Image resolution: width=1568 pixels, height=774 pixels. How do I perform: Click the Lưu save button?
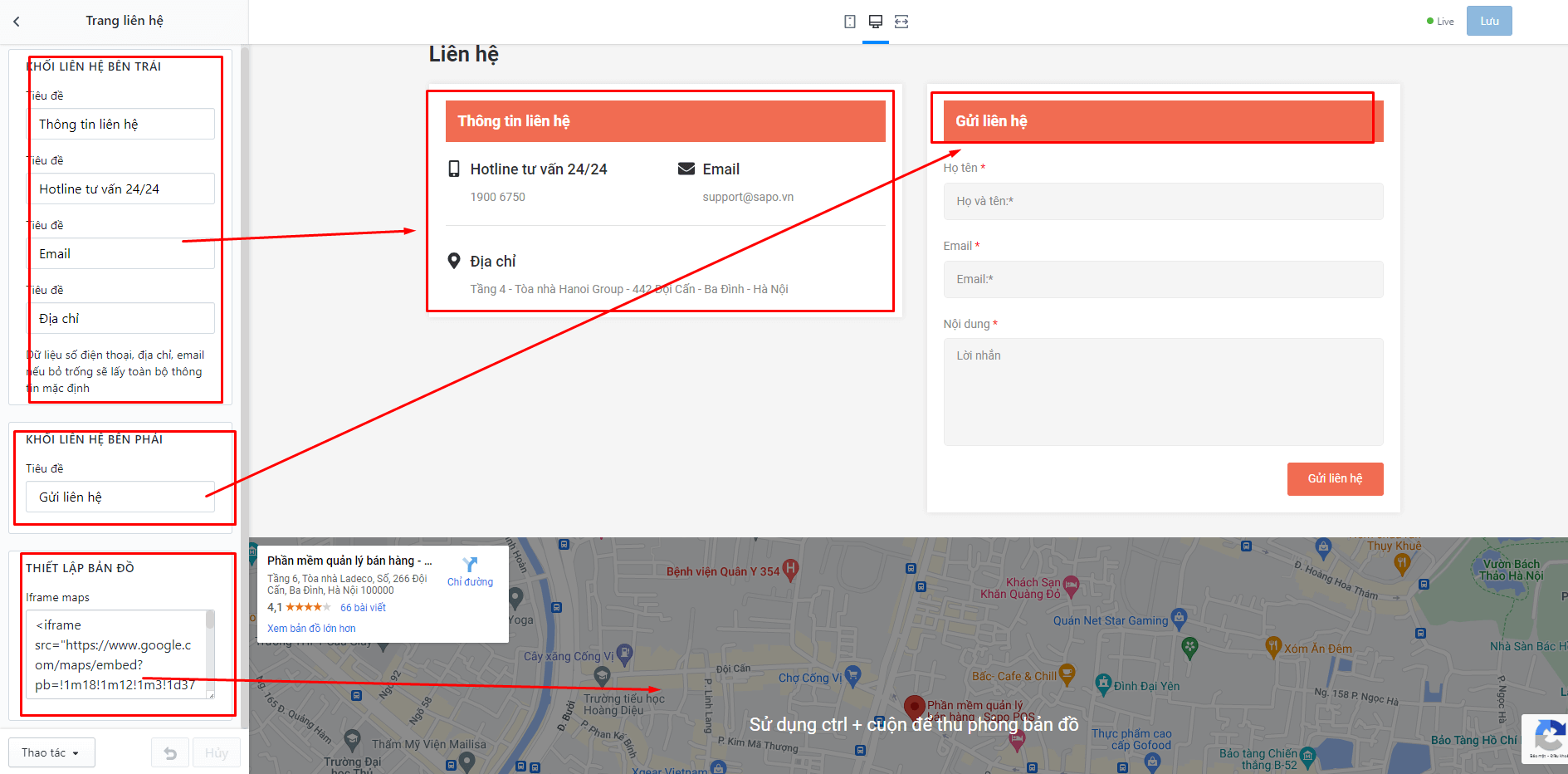(x=1489, y=22)
